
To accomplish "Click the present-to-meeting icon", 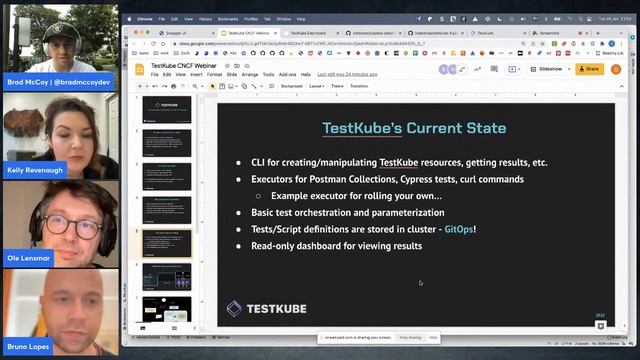I will [513, 69].
